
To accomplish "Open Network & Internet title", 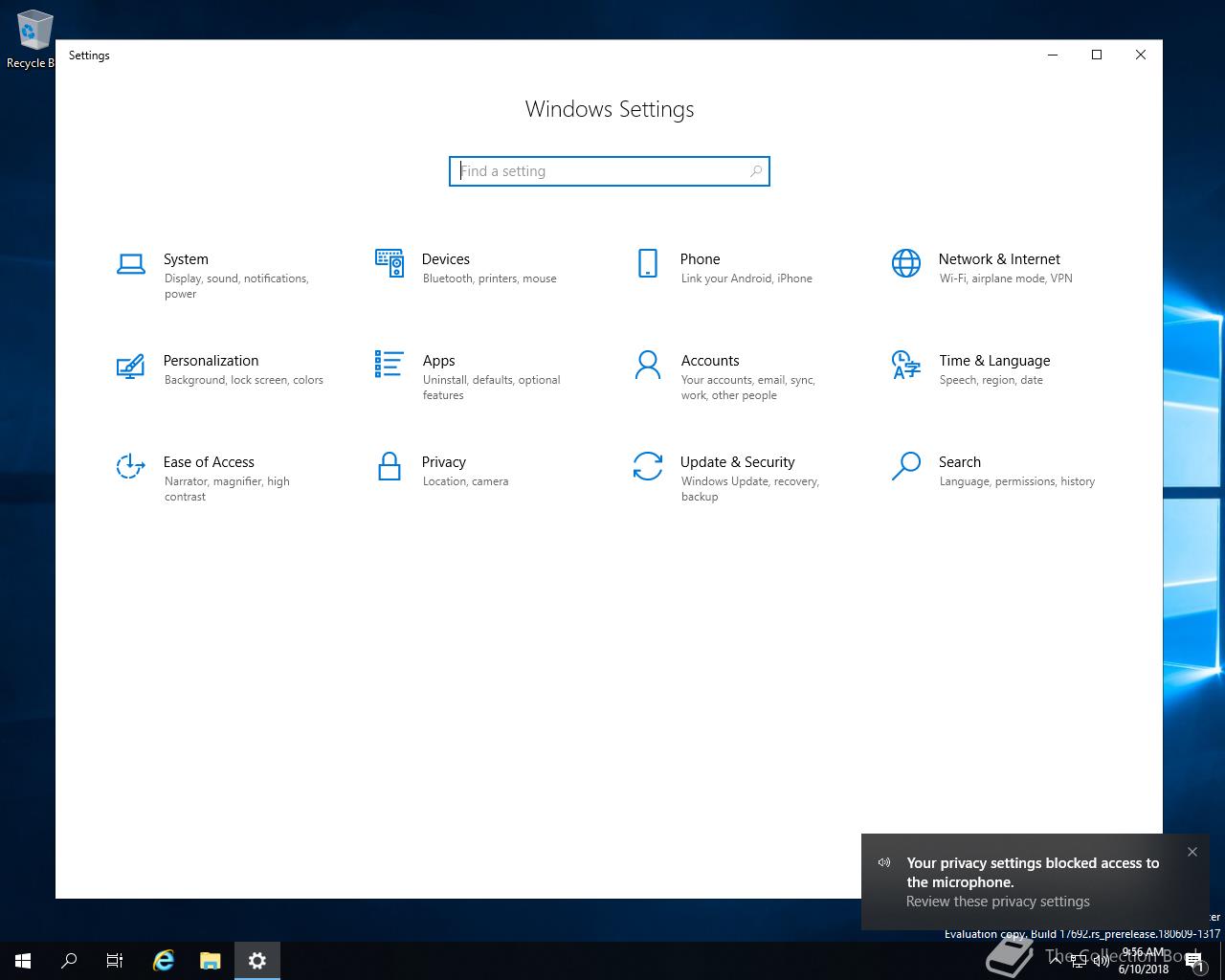I will click(x=999, y=259).
